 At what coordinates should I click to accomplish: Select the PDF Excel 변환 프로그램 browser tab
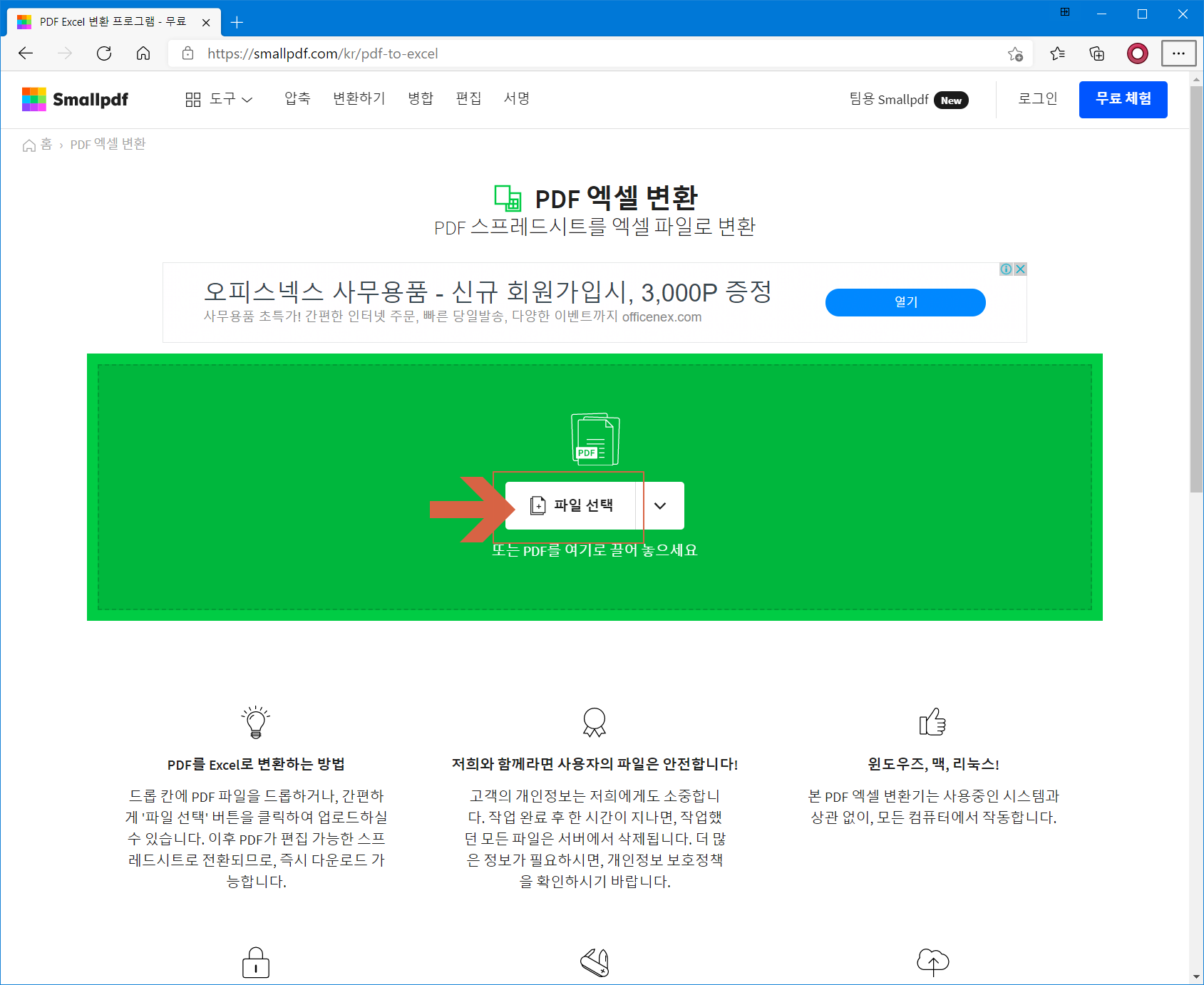[x=113, y=22]
